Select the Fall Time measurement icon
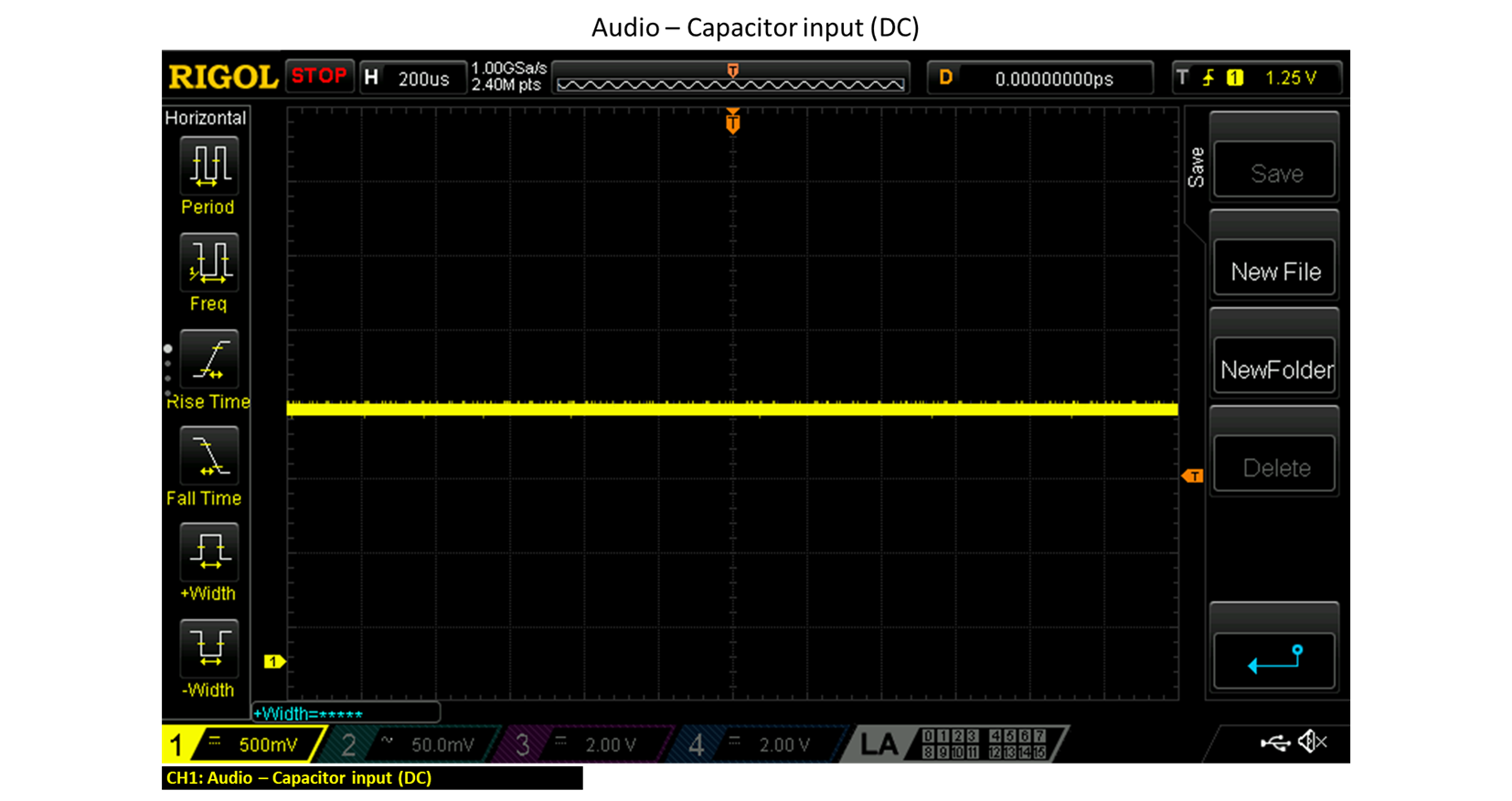This screenshot has height=801, width=1512. (x=209, y=455)
